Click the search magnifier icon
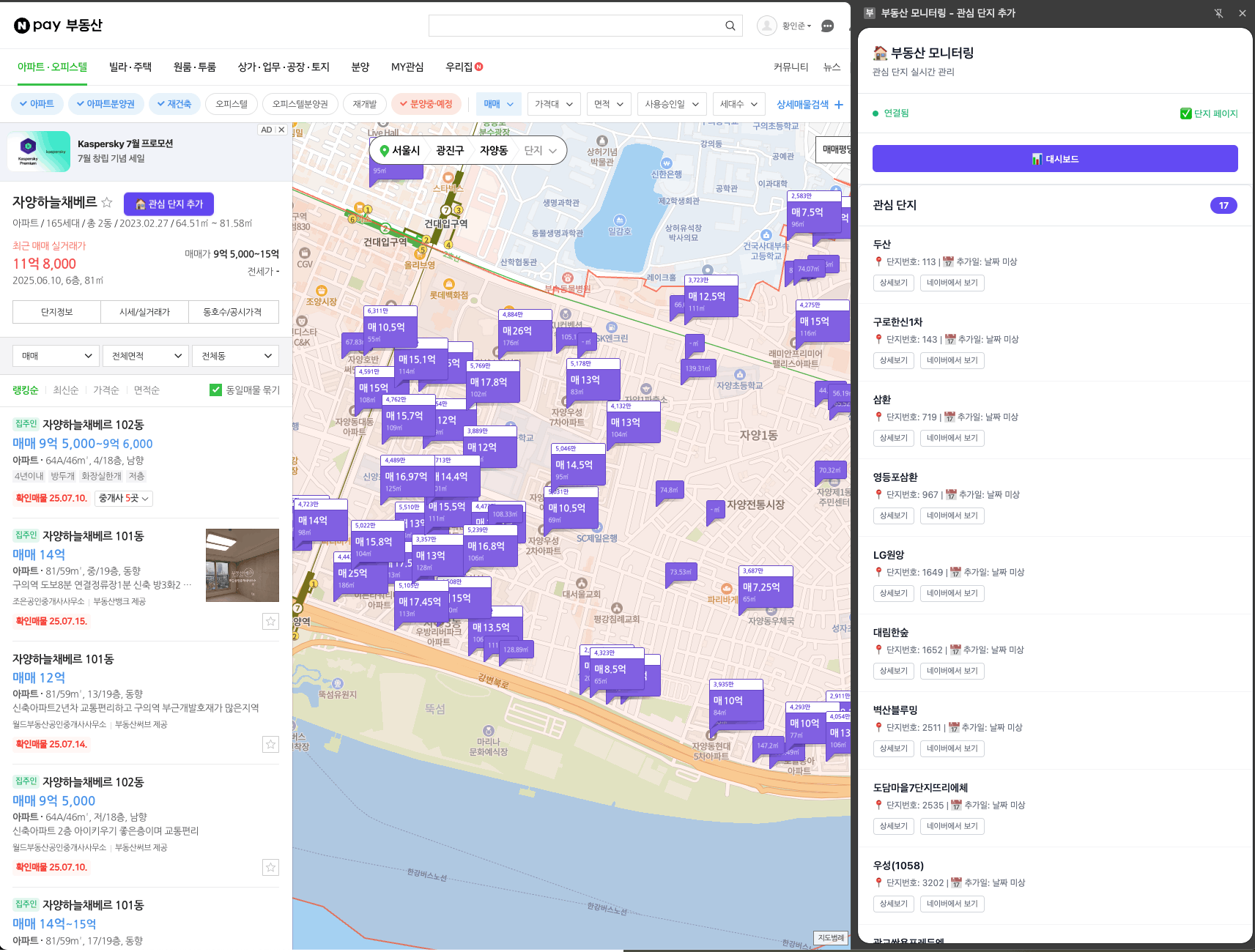The width and height of the screenshot is (1255, 952). (x=730, y=26)
